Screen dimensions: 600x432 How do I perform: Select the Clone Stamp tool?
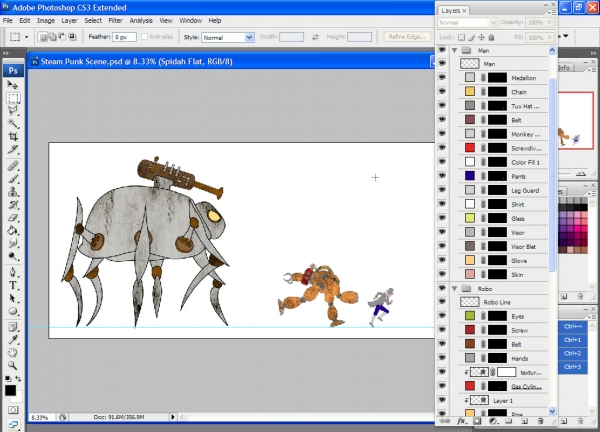[x=13, y=191]
